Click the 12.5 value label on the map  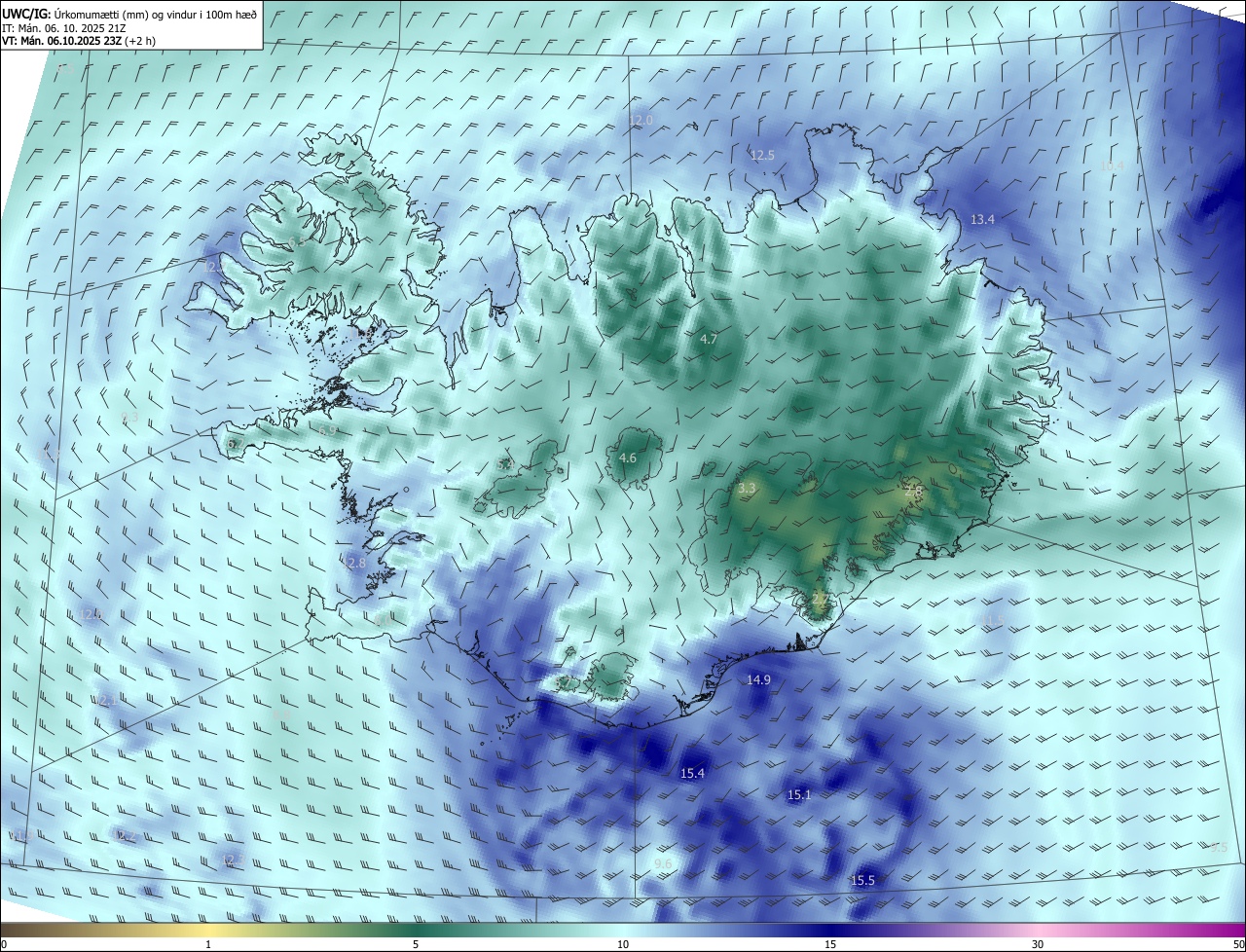(762, 156)
